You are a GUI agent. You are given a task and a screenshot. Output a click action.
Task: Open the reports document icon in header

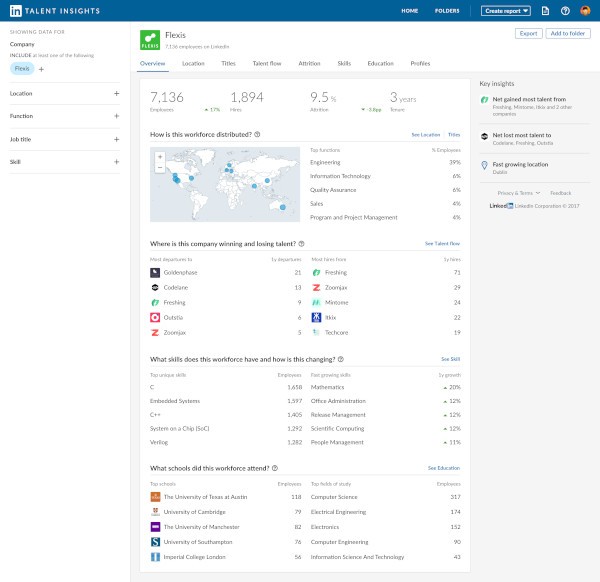click(545, 11)
